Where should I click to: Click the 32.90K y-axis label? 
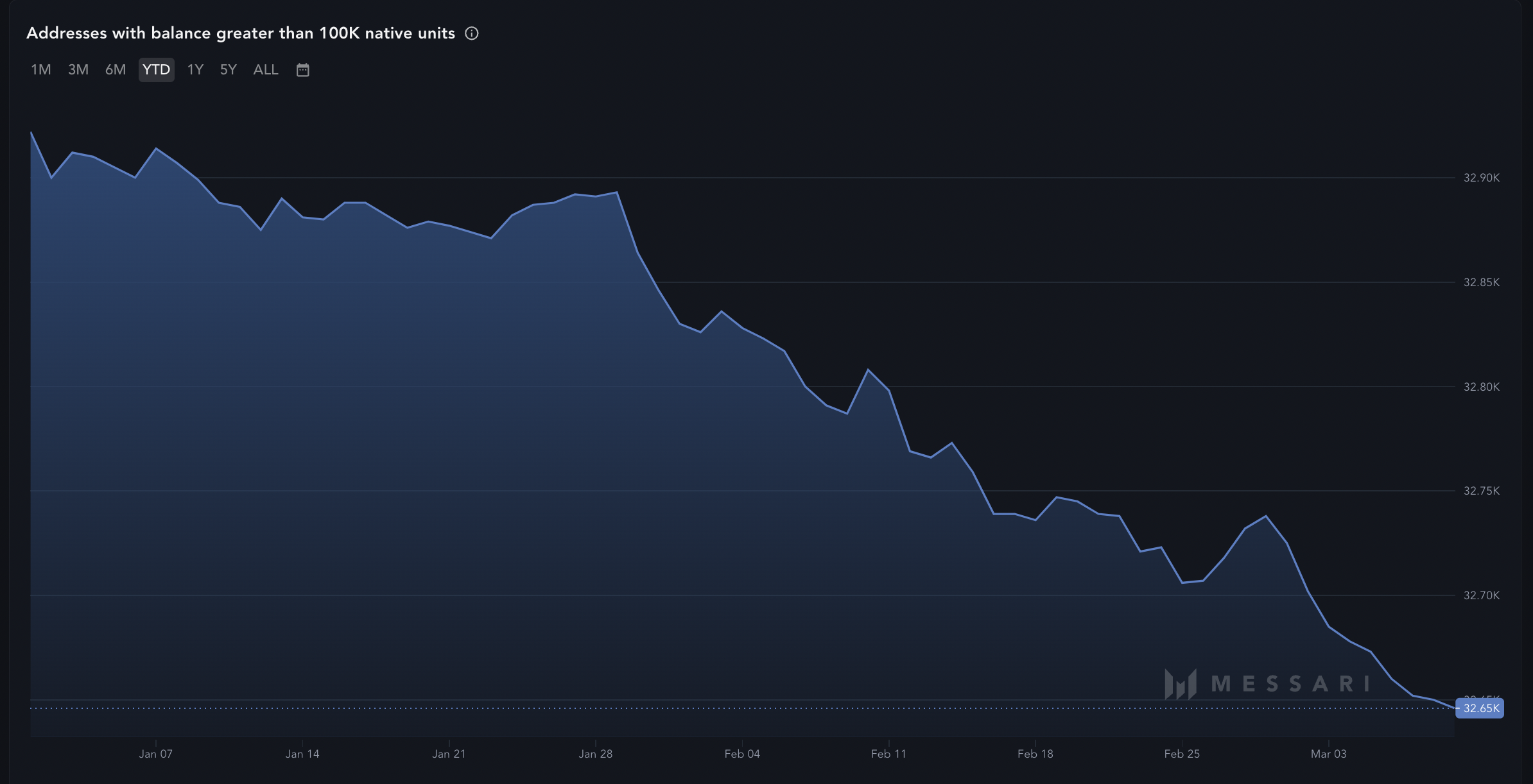coord(1481,178)
